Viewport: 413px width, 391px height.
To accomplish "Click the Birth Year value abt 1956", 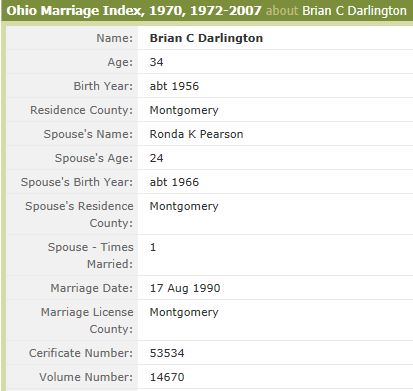I will [174, 86].
